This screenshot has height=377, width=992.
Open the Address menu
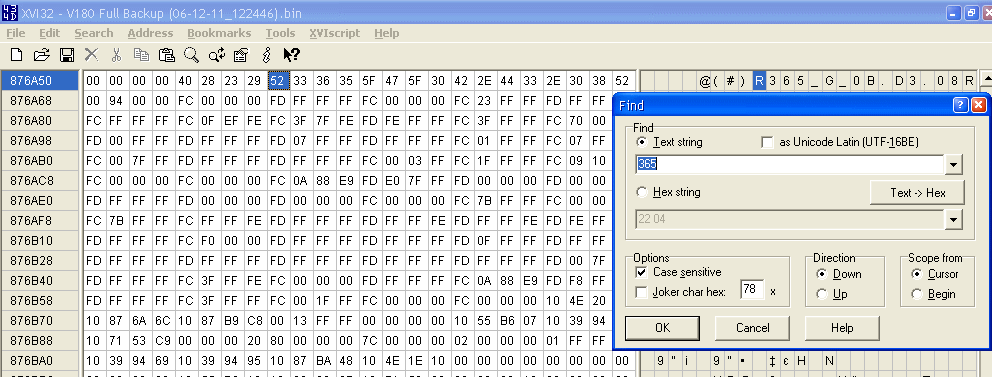point(150,33)
